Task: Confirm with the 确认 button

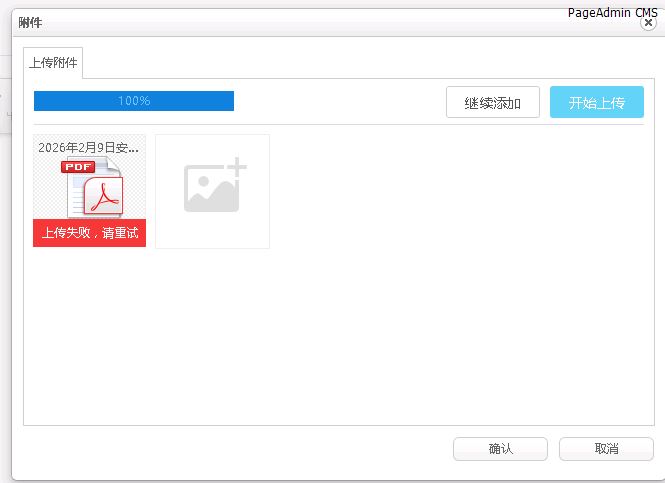Action: 500,449
